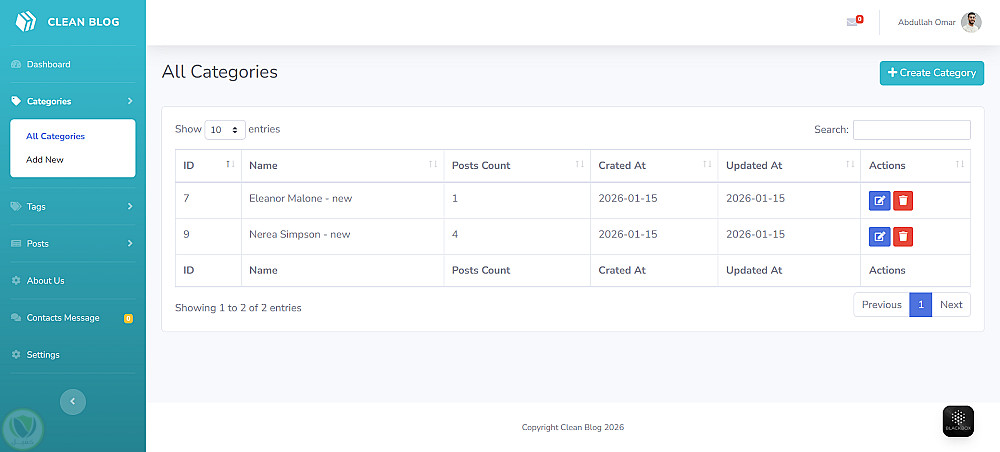Go to the Next page

951,305
